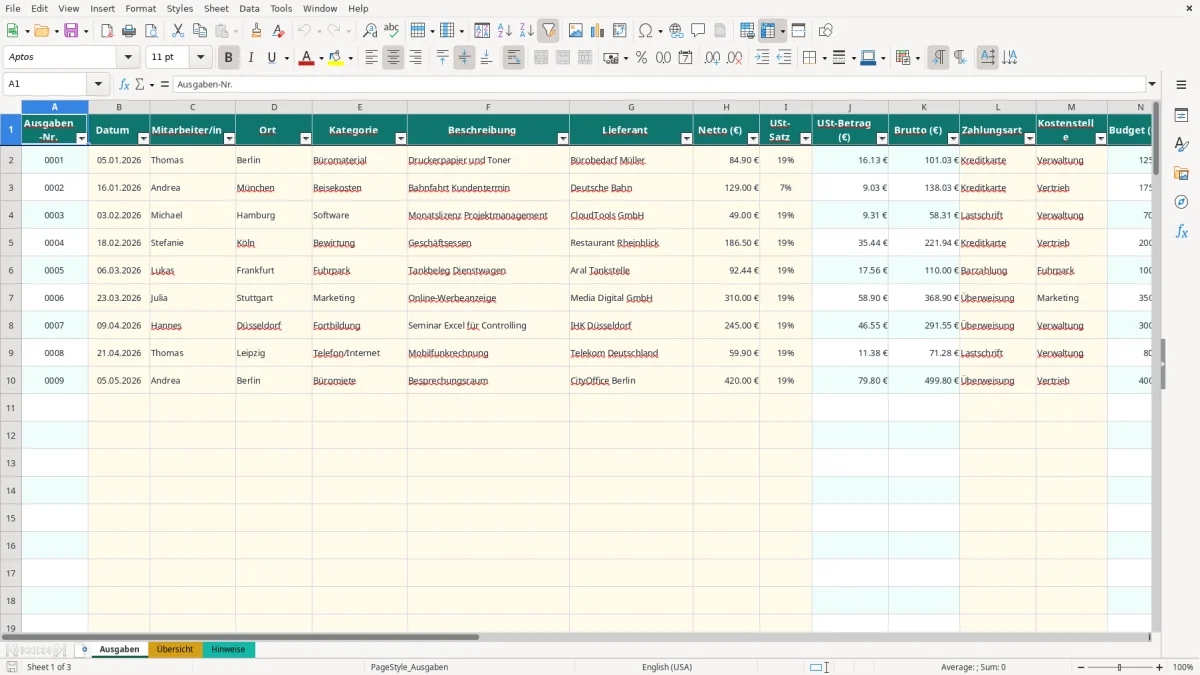Open the Format menu
Image resolution: width=1200 pixels, height=675 pixels.
coord(140,8)
